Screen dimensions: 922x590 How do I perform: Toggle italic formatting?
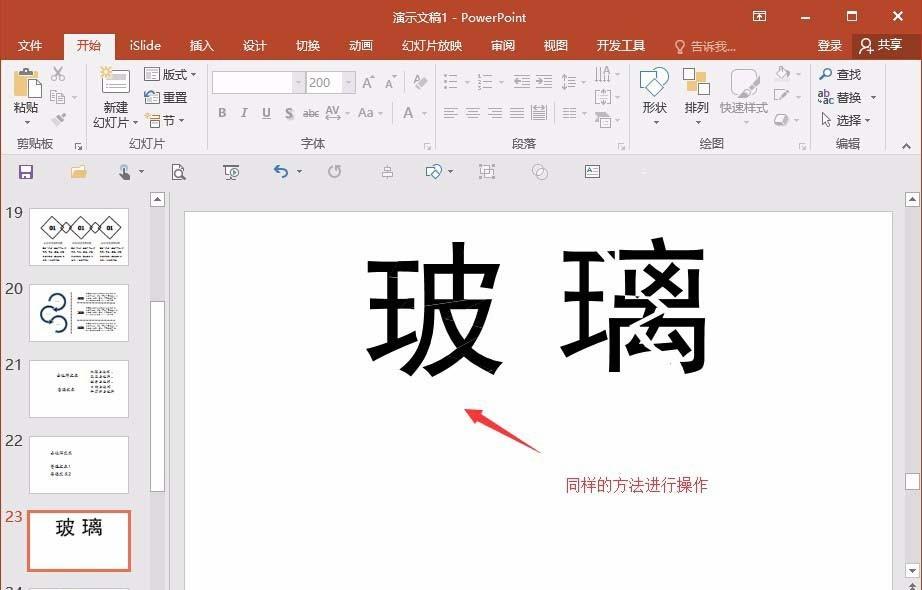tap(244, 114)
